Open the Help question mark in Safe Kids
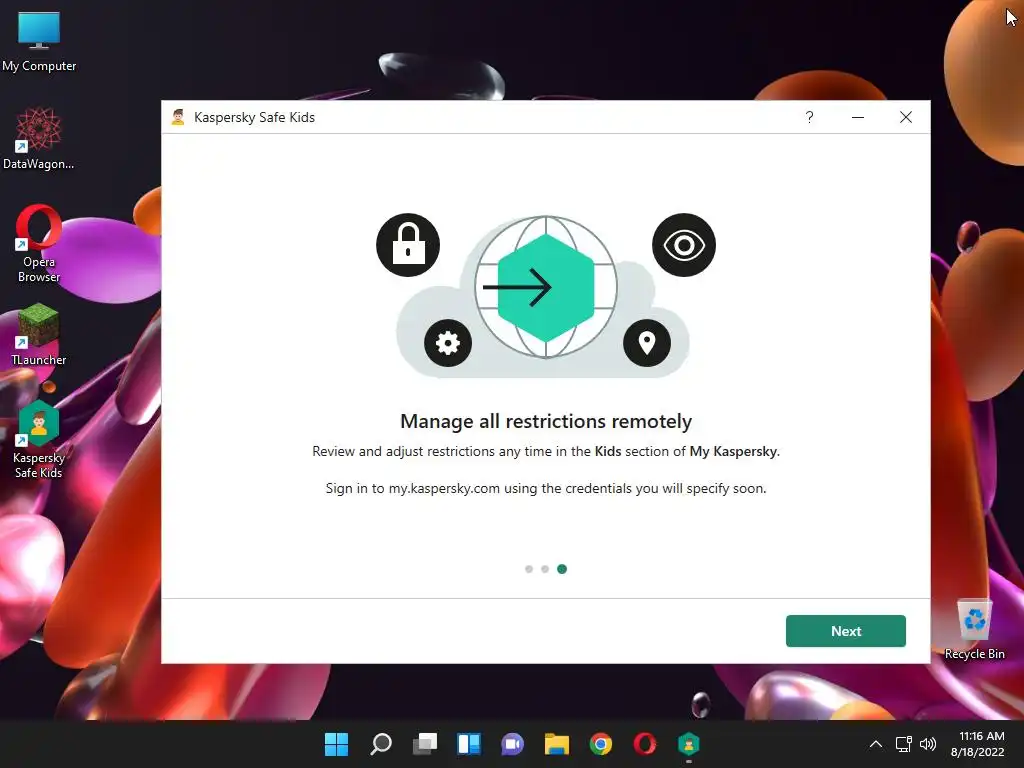 tap(809, 117)
